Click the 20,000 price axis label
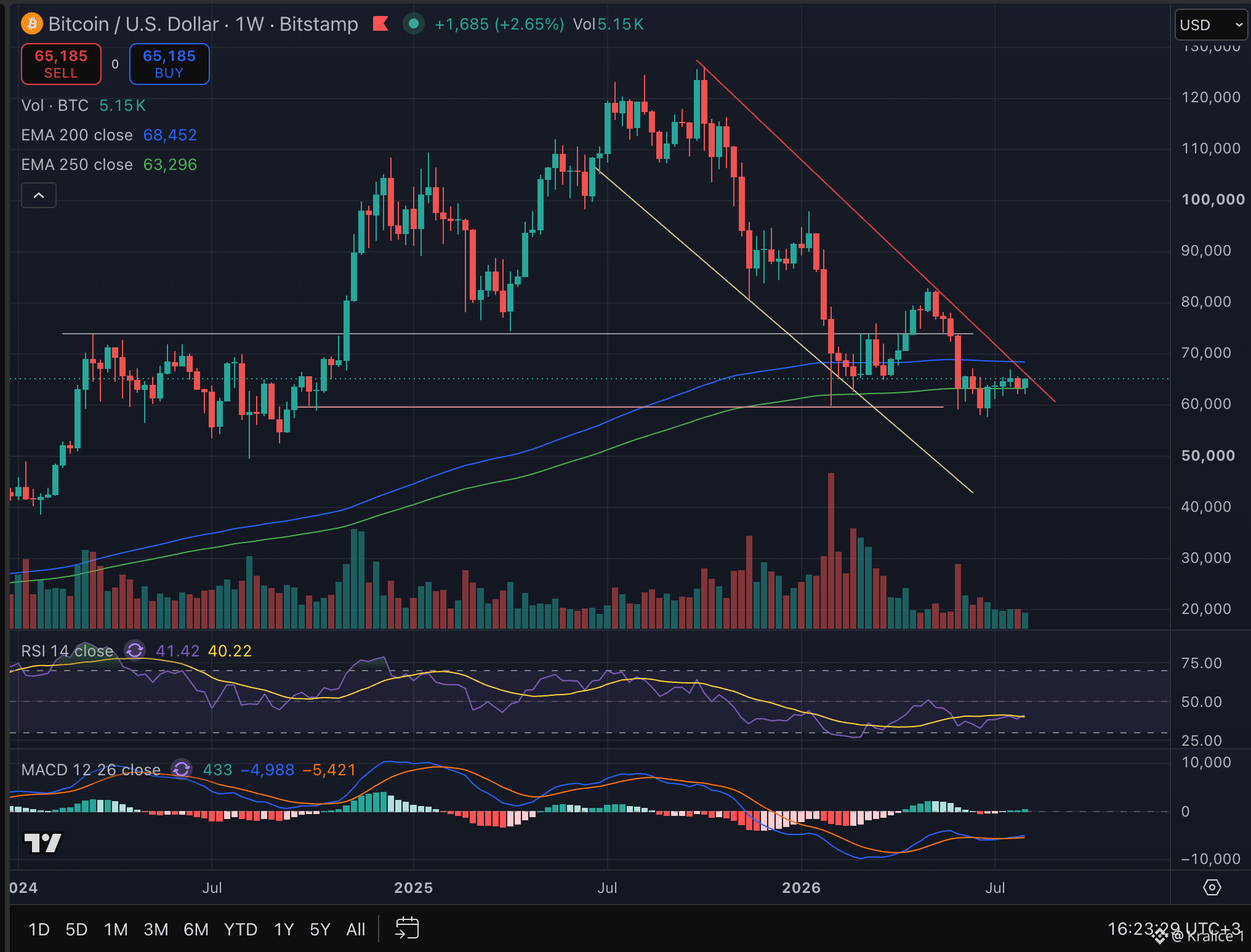This screenshot has height=952, width=1251. click(1206, 608)
